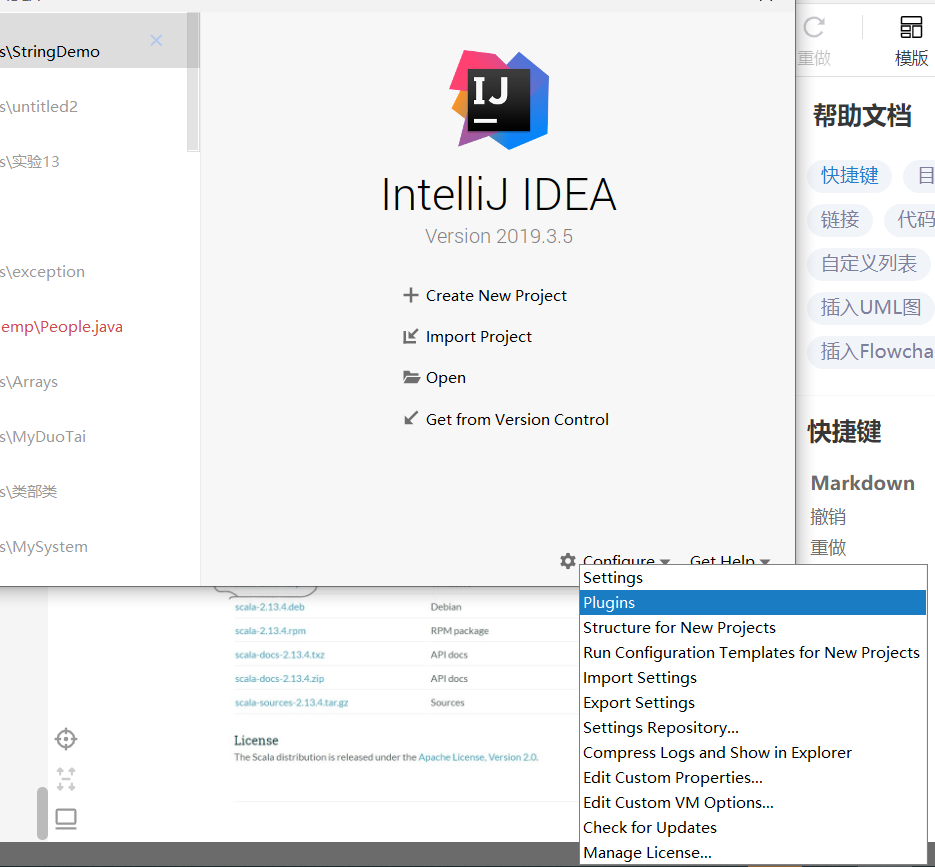Choose Run Configuration Templates for New Projects

coord(753,653)
